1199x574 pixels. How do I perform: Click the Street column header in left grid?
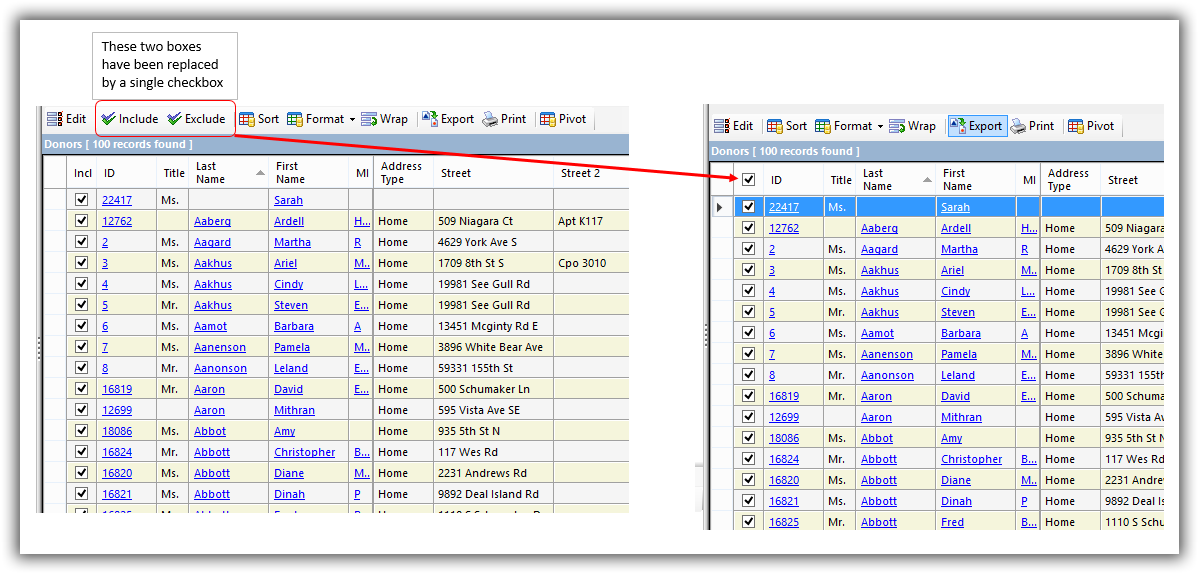pyautogui.click(x=455, y=173)
